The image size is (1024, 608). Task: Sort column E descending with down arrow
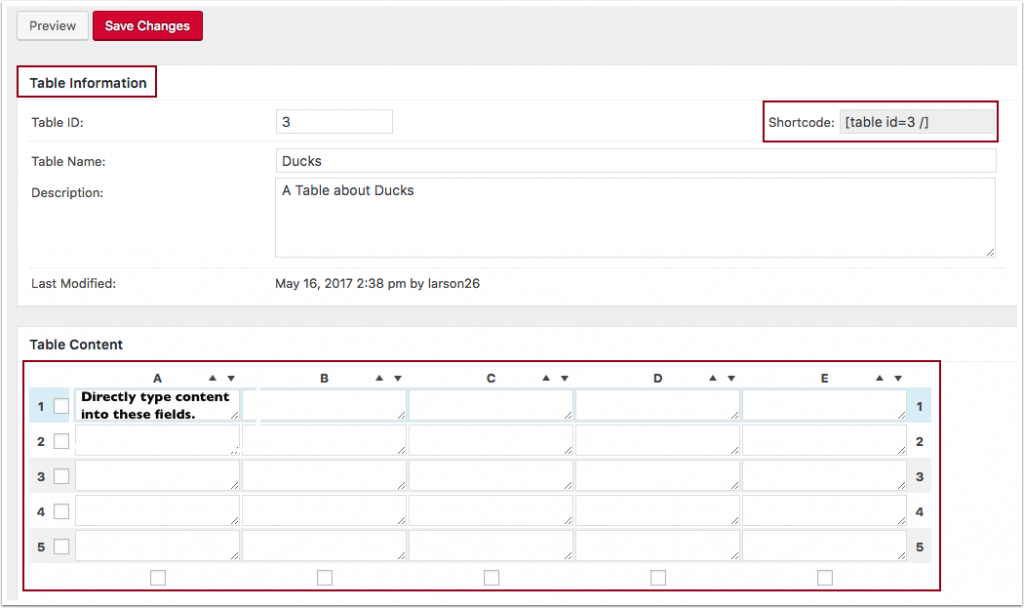[x=899, y=378]
